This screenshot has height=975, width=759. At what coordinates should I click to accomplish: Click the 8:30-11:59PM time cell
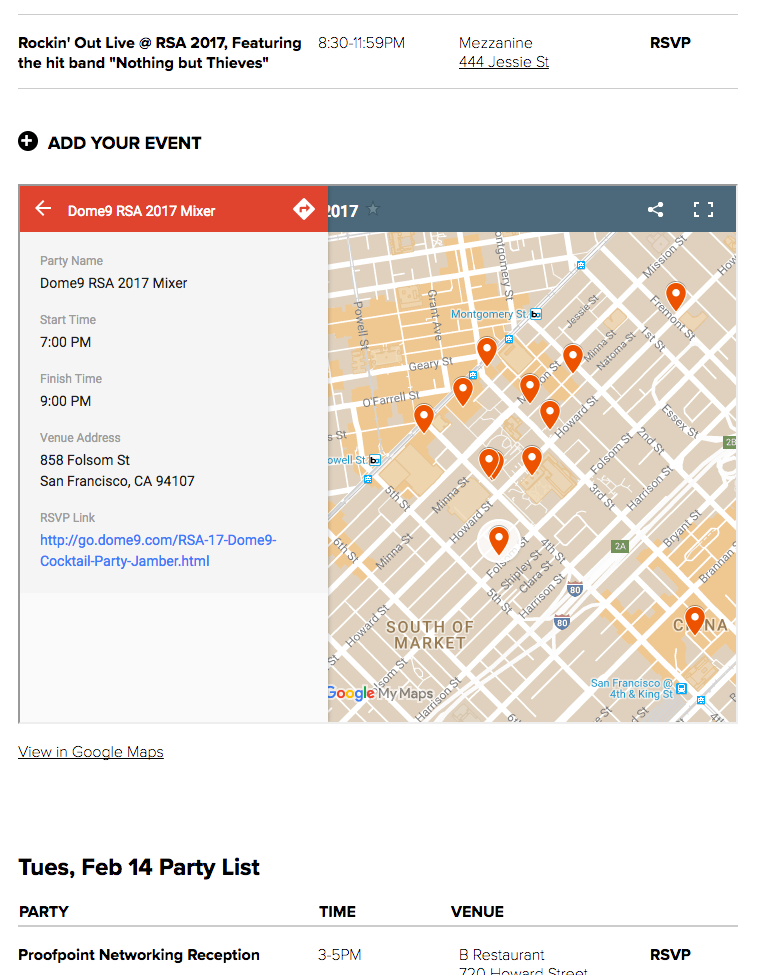click(x=361, y=43)
